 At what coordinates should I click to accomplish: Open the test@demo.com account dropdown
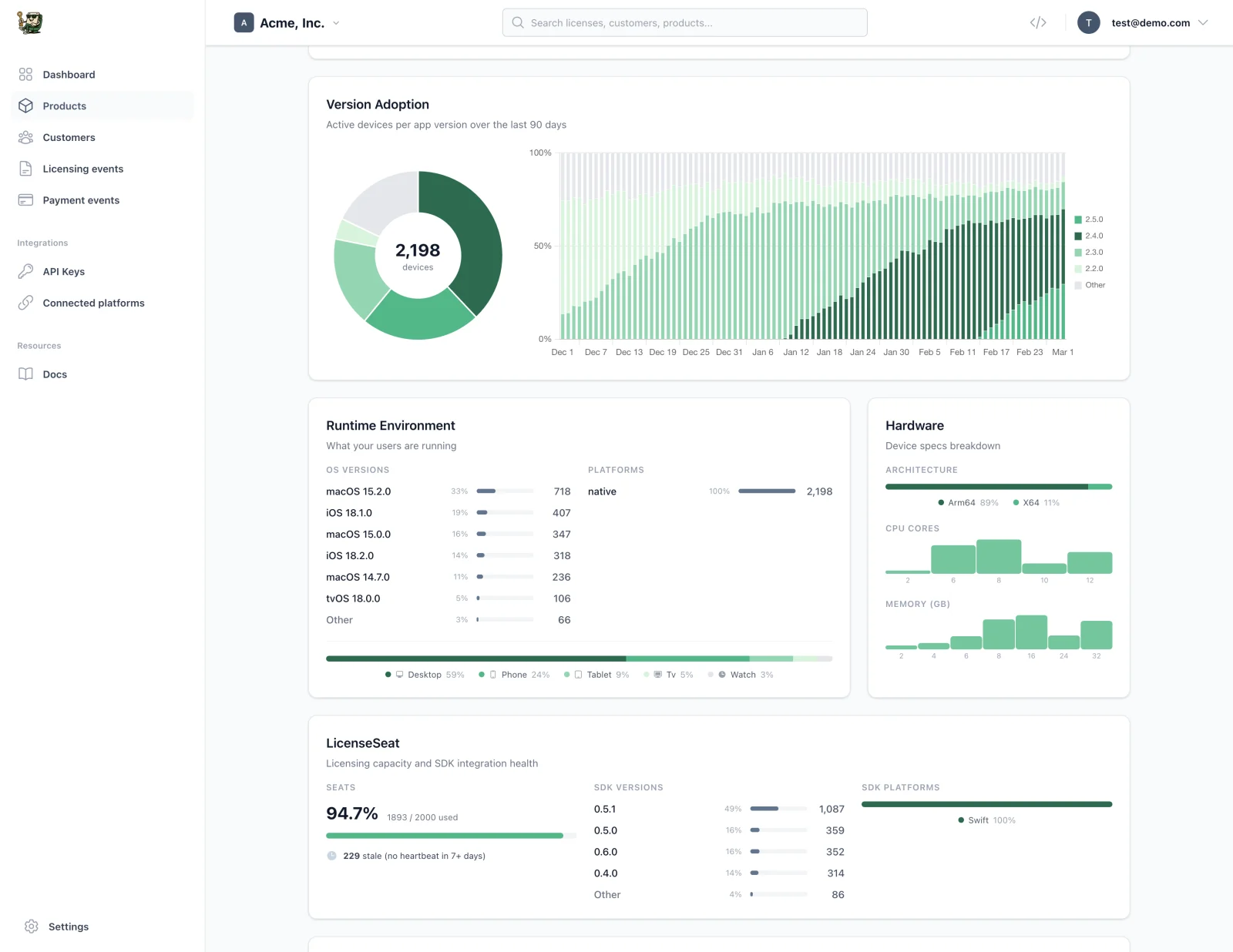pos(1150,22)
